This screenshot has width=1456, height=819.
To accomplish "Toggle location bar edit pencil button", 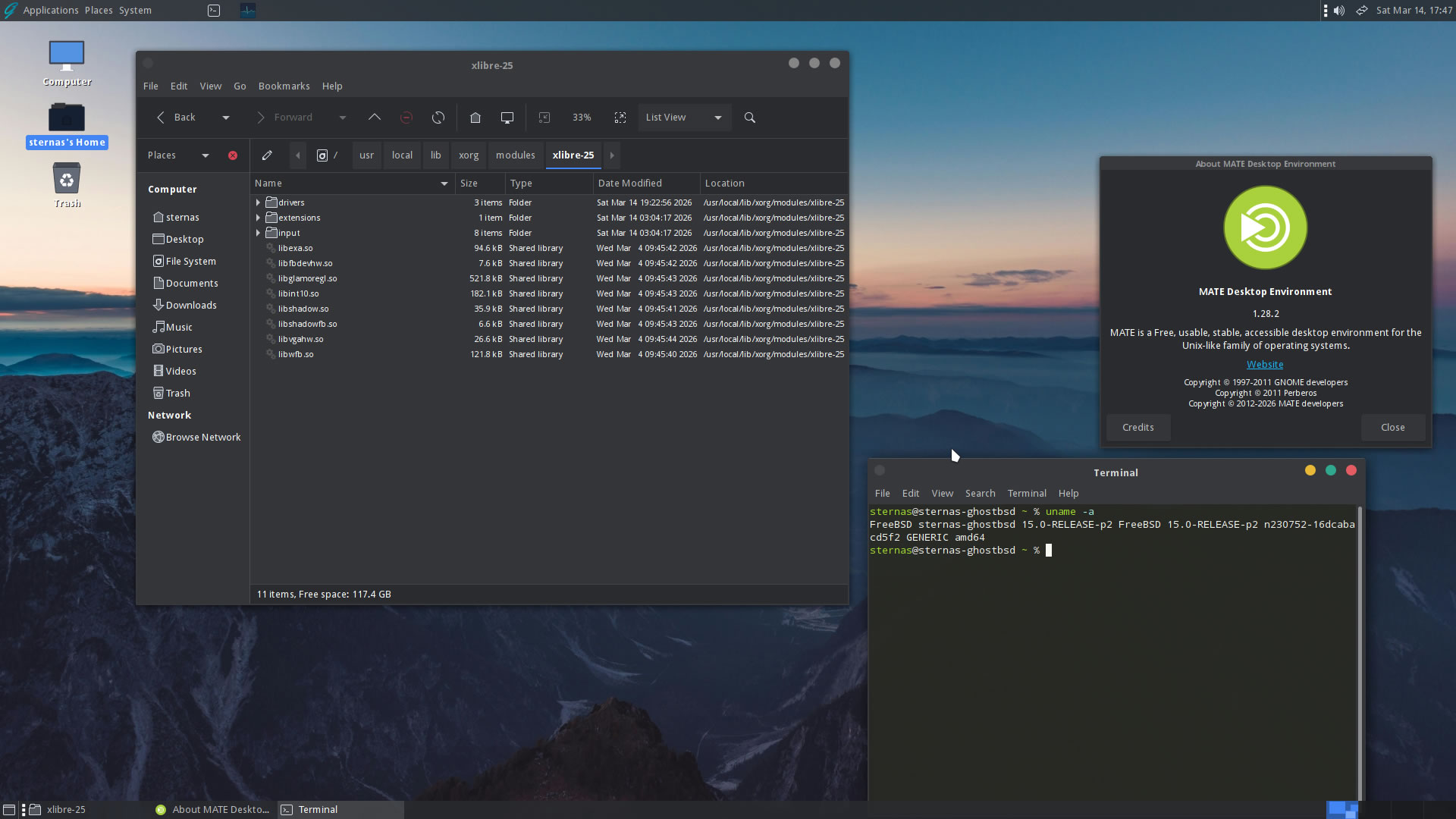I will point(267,155).
